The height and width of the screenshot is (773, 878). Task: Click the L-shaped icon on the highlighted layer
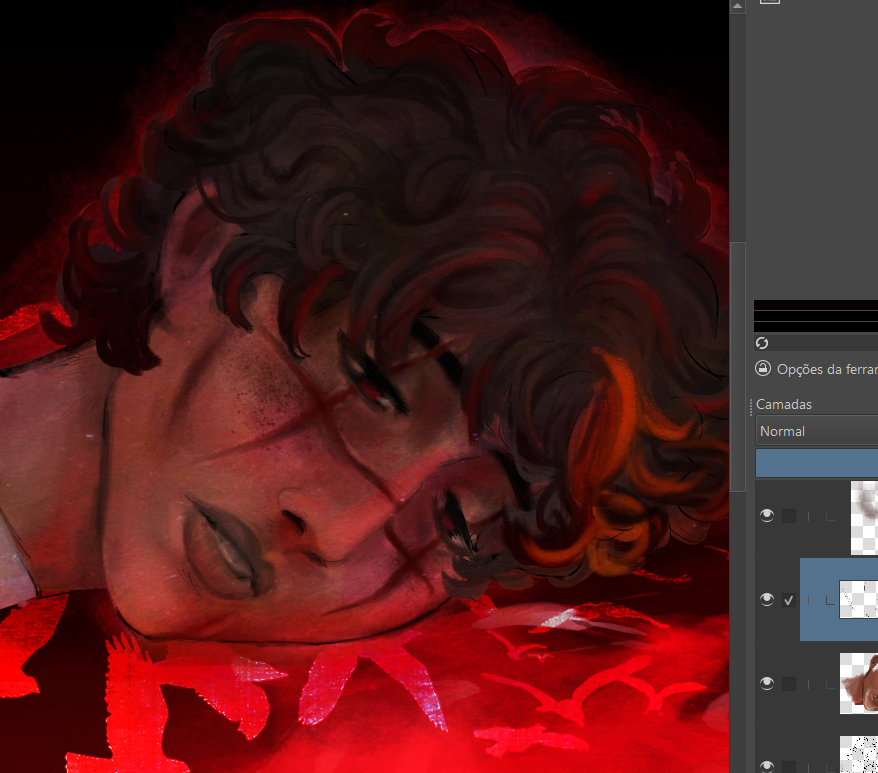[x=830, y=600]
